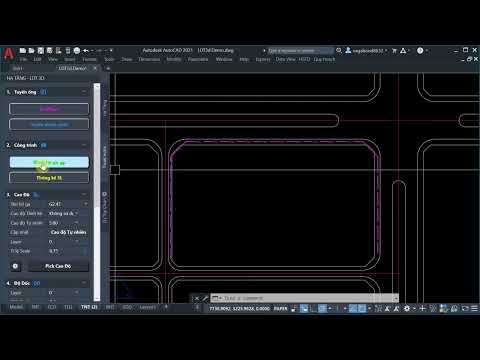Toggle the first of two adjacent highlighted object-snap buttons
The width and height of the screenshot is (480, 360).
353,308
